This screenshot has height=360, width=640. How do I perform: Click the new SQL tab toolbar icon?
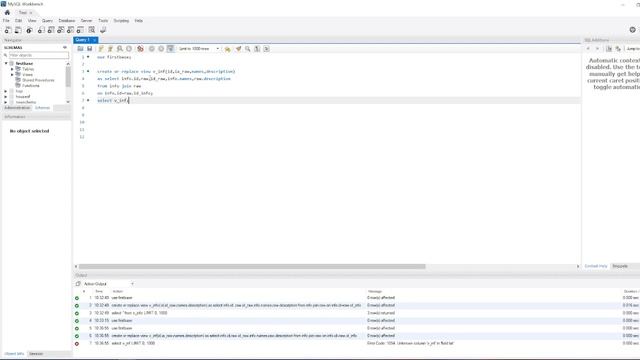coord(8,30)
